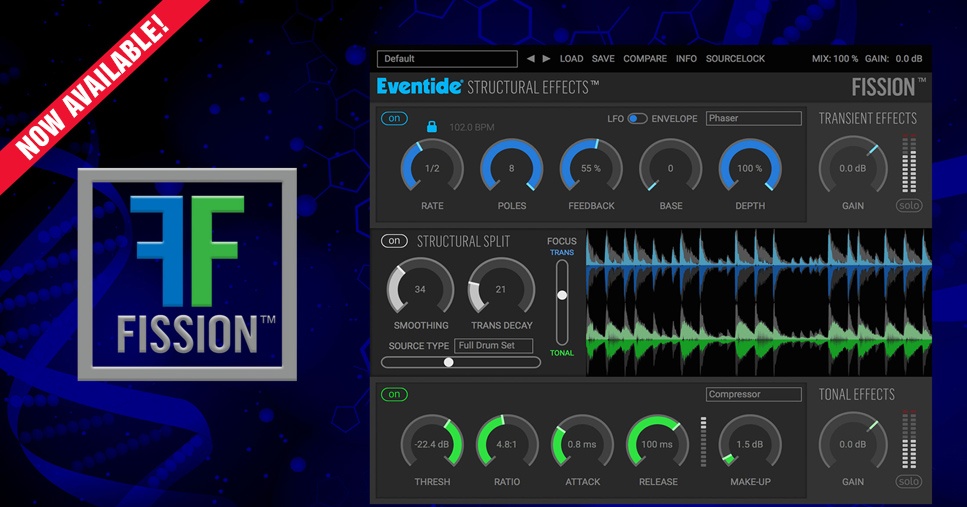
Task: Click the Smoothing knob in Structural Split
Action: [x=420, y=289]
